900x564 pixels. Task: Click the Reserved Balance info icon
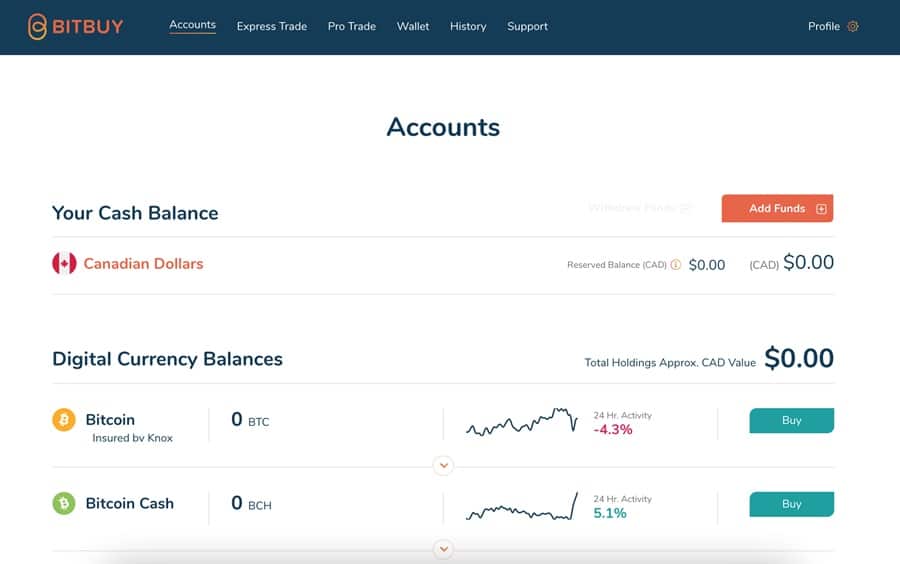(x=676, y=265)
